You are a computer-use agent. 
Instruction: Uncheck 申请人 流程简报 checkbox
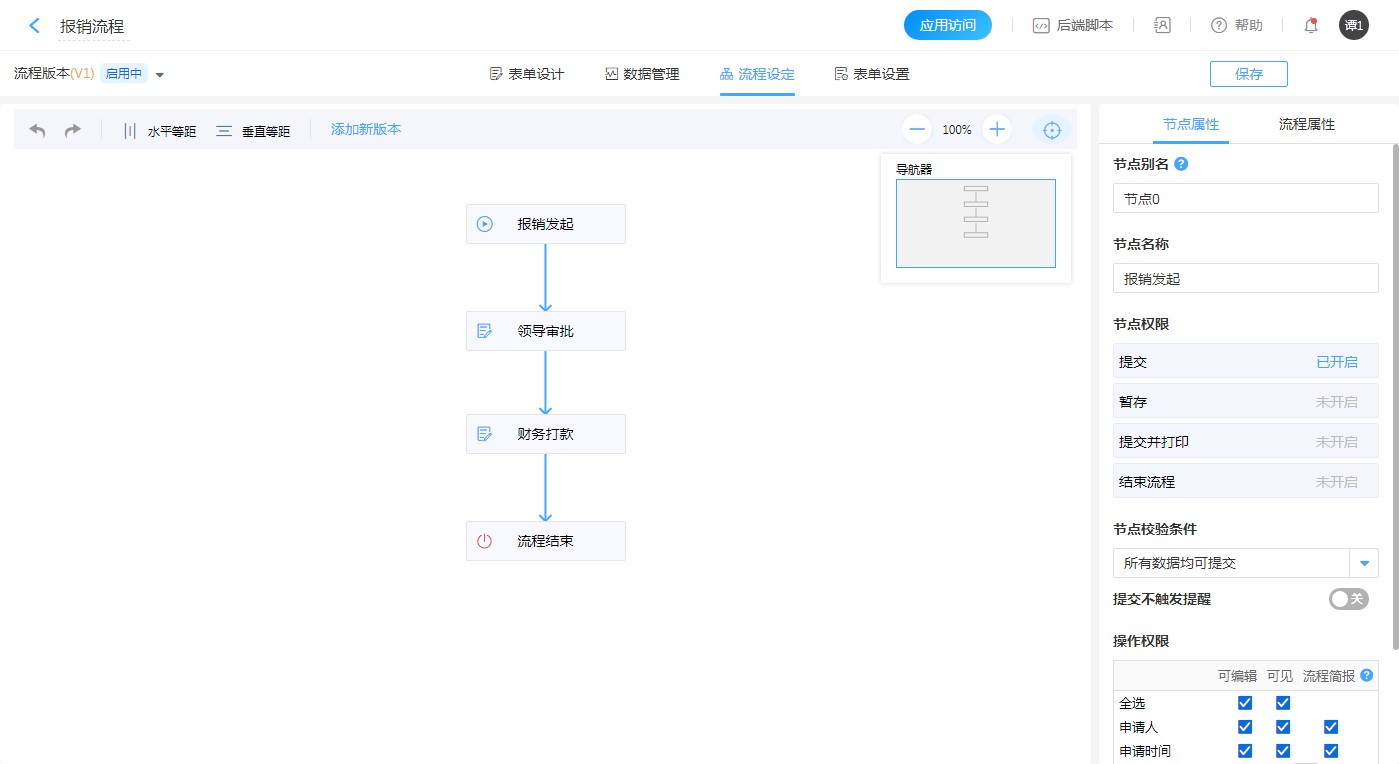pyautogui.click(x=1330, y=727)
